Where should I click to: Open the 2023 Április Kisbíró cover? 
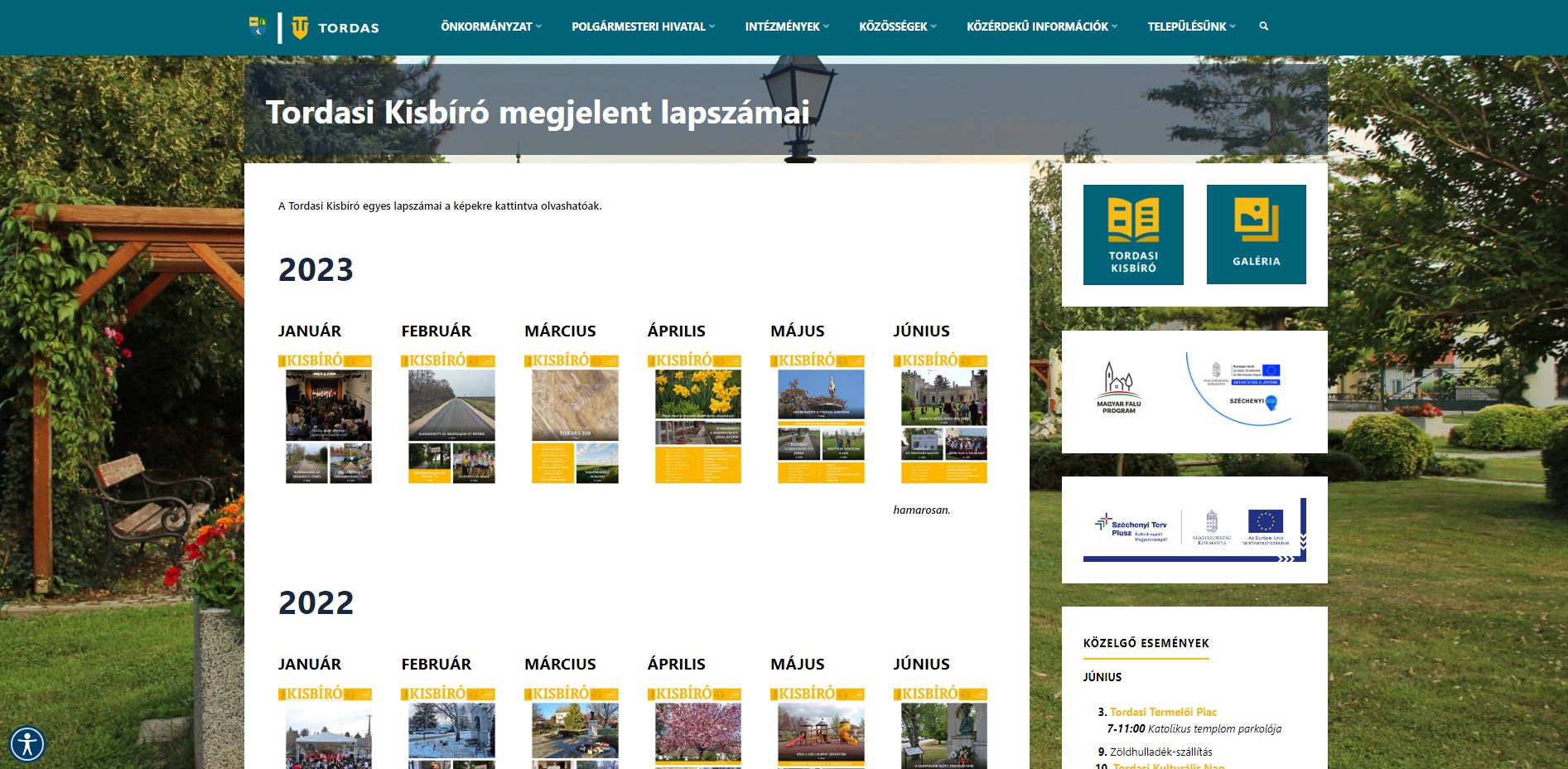tap(694, 418)
